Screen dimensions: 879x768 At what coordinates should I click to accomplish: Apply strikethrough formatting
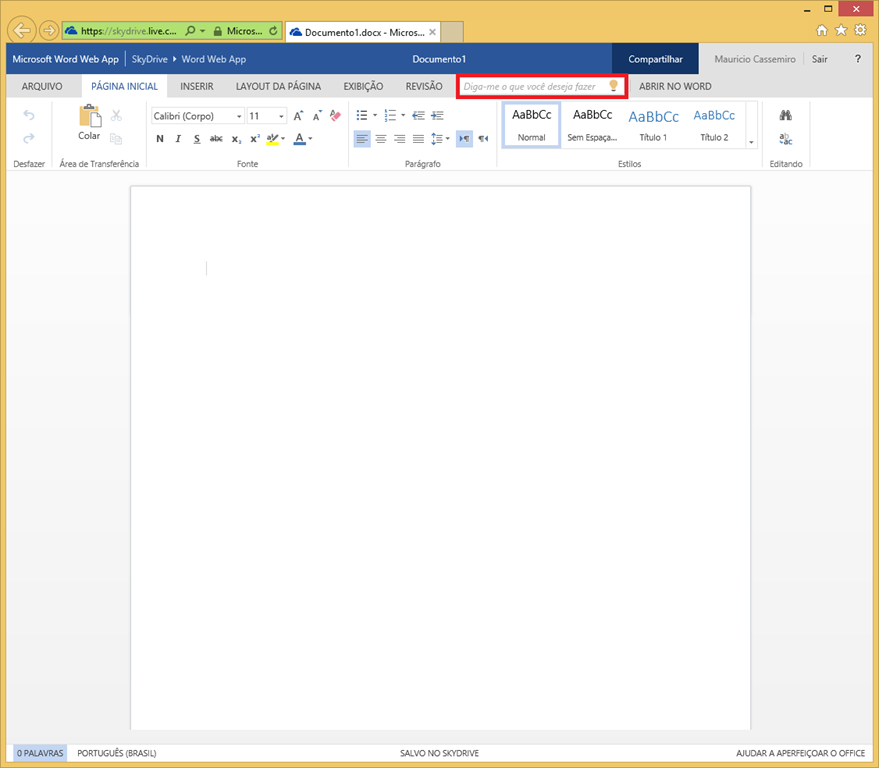pyautogui.click(x=216, y=139)
